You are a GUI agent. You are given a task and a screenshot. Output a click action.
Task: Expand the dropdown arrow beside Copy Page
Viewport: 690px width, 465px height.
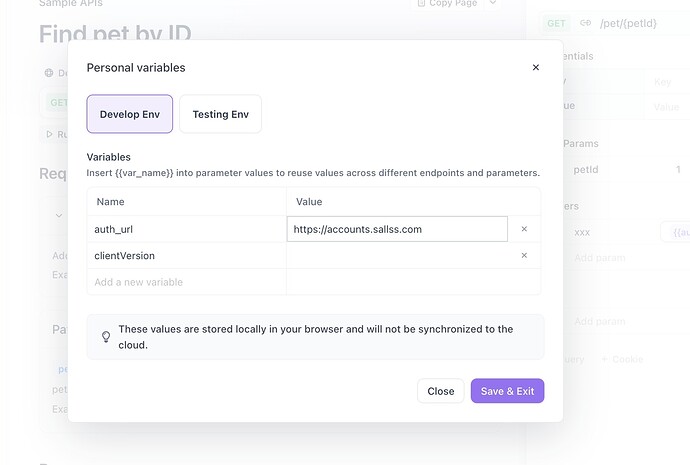(492, 3)
